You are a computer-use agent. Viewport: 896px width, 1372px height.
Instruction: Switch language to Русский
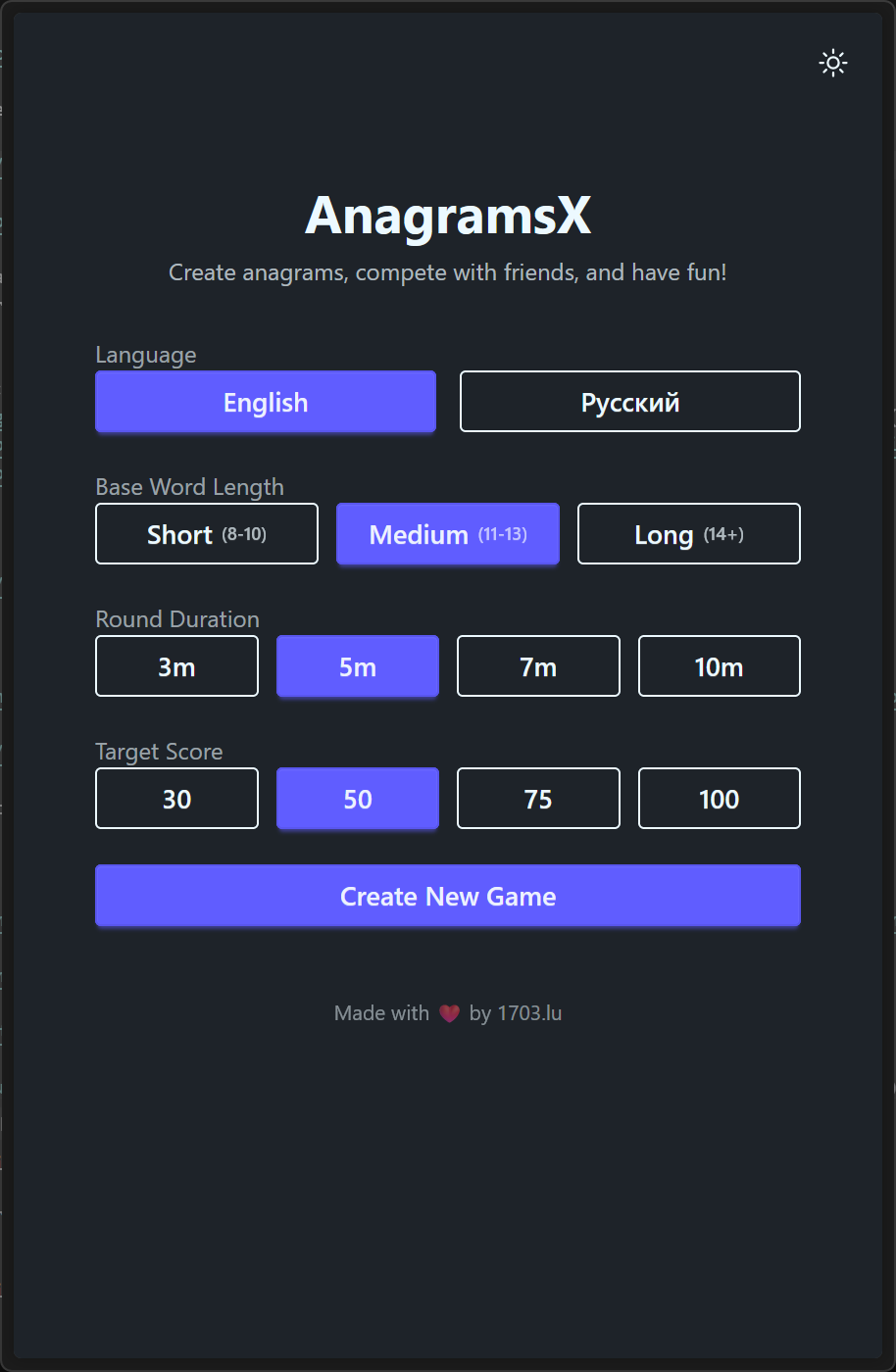(630, 402)
